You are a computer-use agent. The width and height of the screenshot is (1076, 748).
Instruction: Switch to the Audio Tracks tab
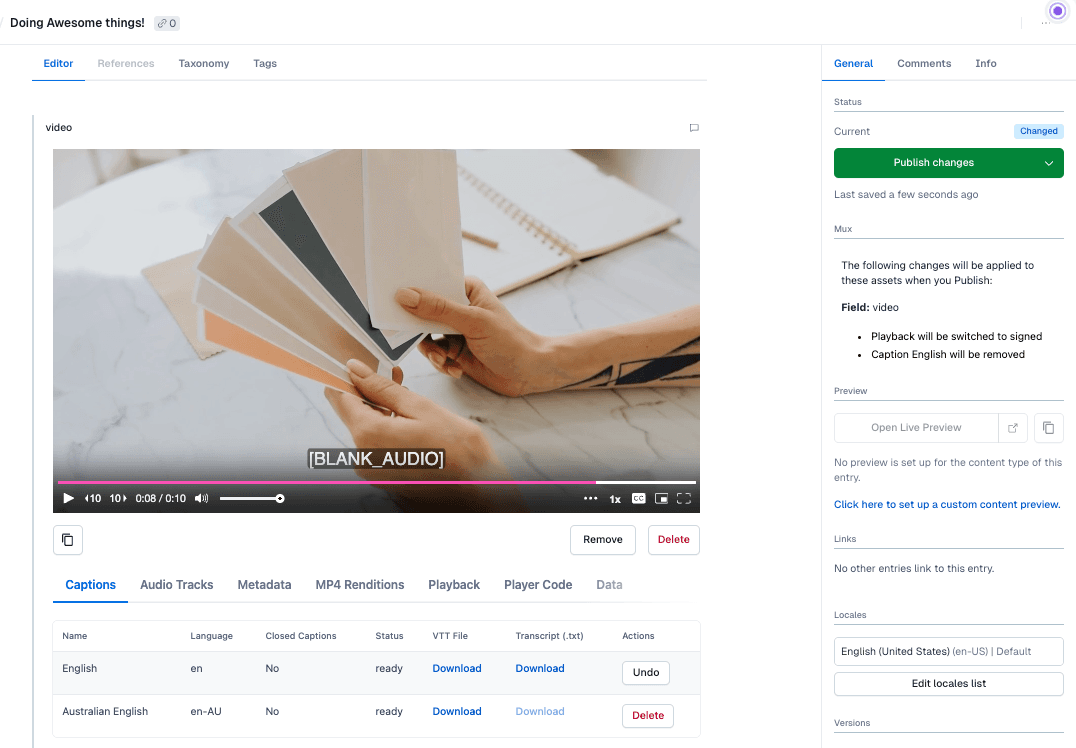coord(176,585)
